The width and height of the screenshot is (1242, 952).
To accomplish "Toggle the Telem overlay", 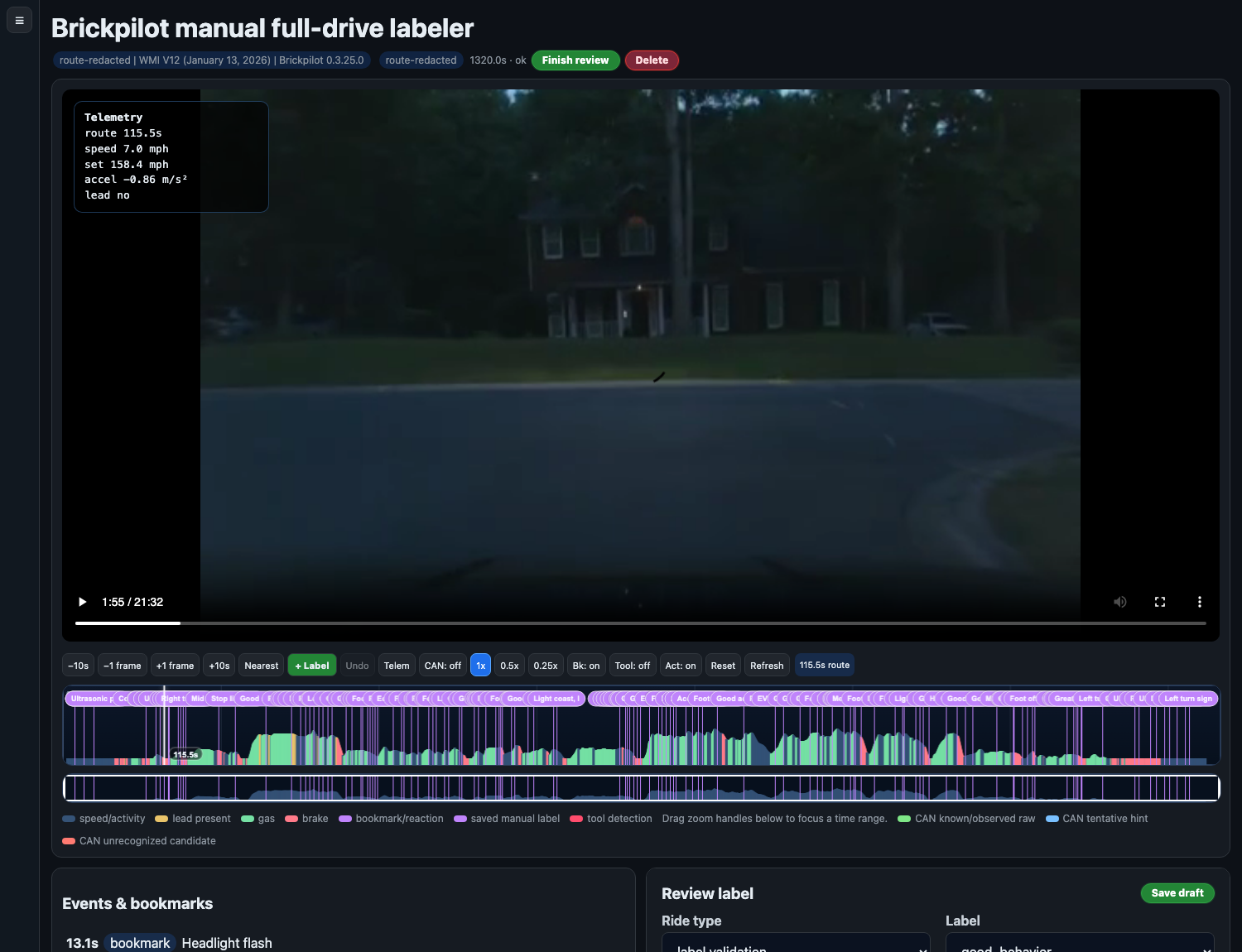I will tap(397, 666).
